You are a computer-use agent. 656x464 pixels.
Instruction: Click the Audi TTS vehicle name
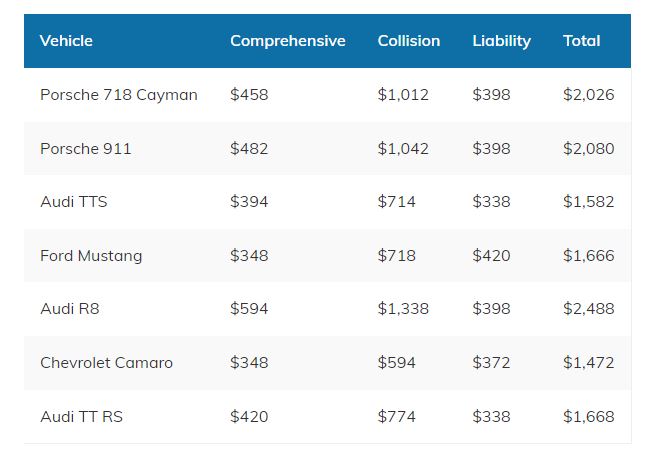click(74, 202)
